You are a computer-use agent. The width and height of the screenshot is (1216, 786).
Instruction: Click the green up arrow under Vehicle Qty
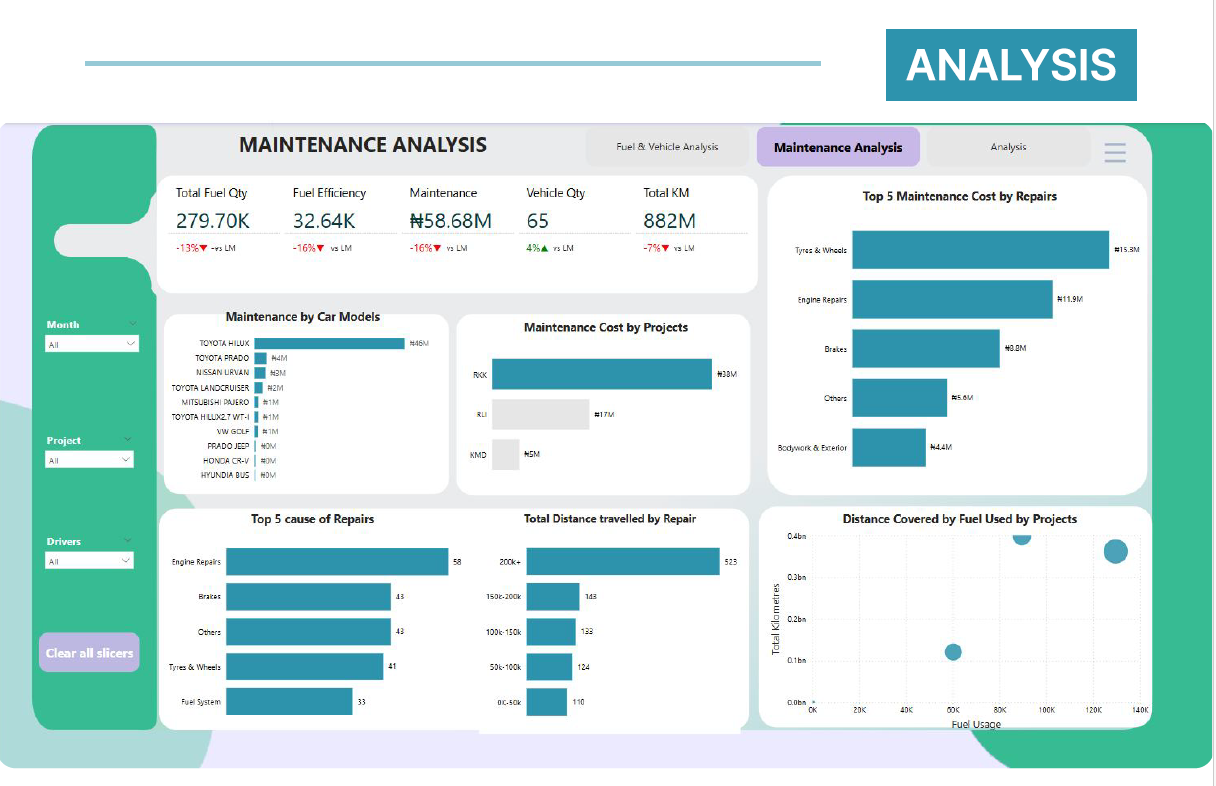coord(545,248)
